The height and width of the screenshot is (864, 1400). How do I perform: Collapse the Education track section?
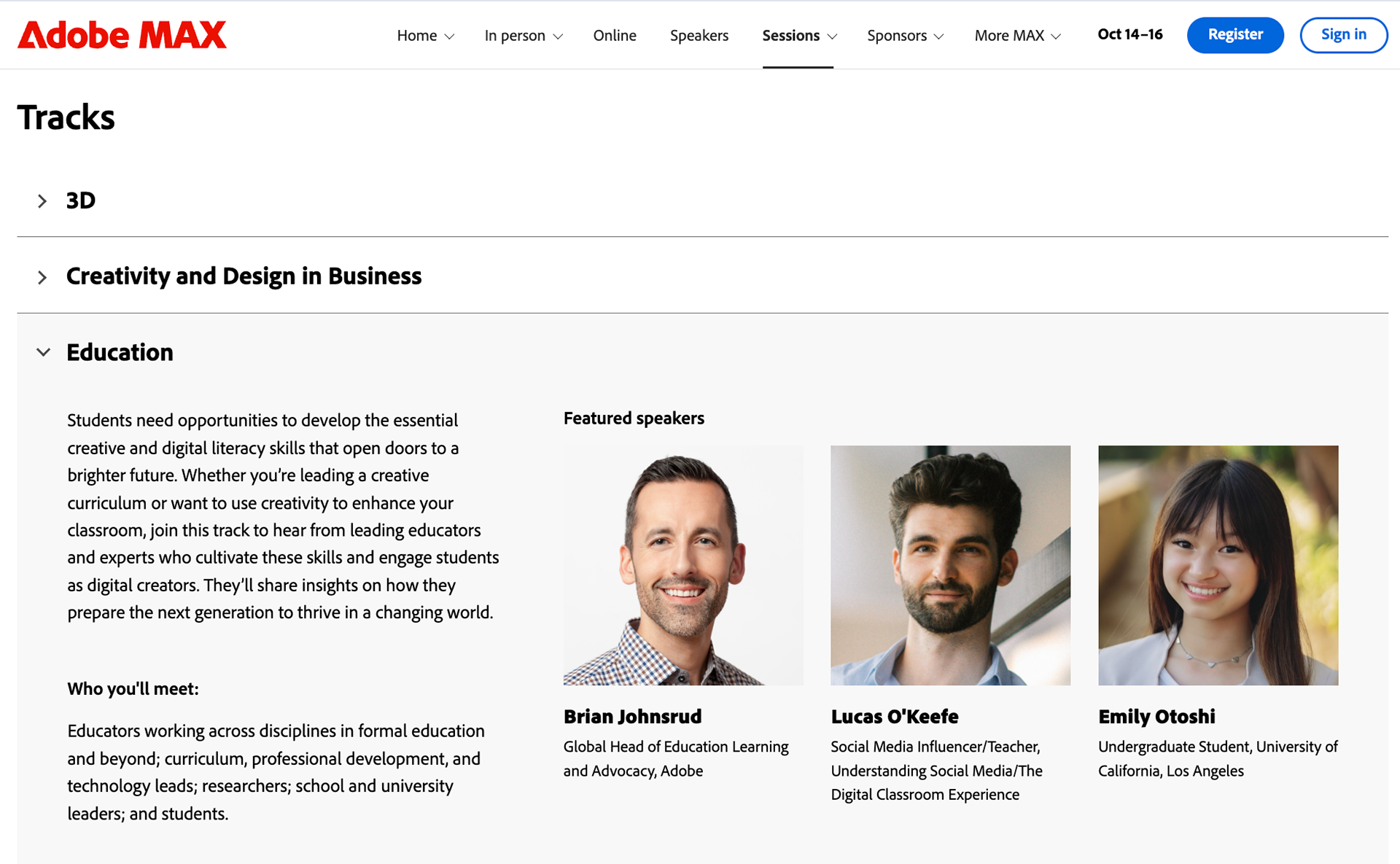pos(44,353)
